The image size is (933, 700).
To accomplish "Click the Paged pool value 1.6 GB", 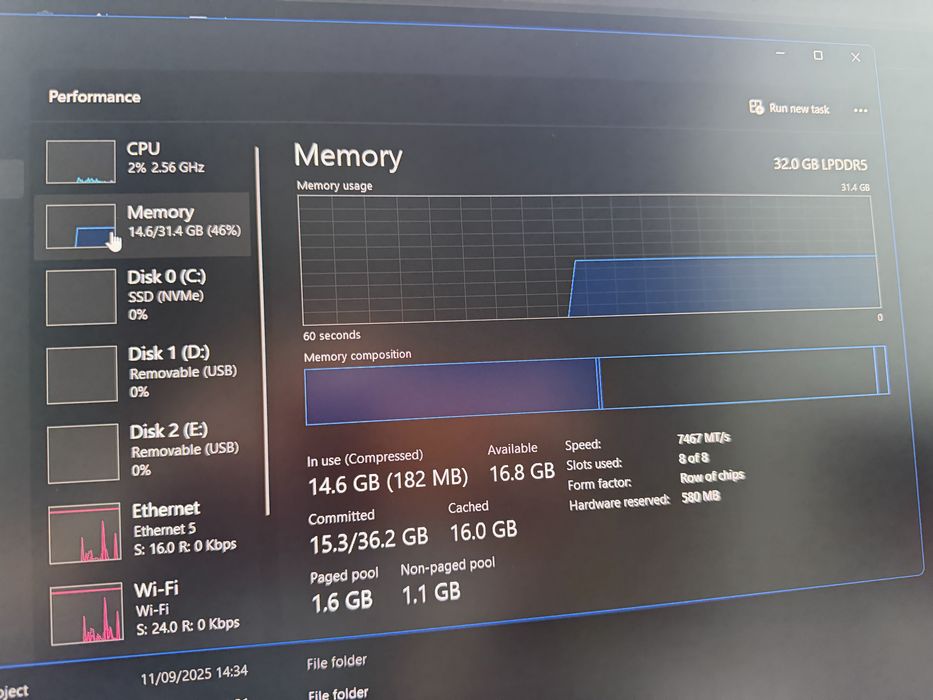I will [342, 601].
